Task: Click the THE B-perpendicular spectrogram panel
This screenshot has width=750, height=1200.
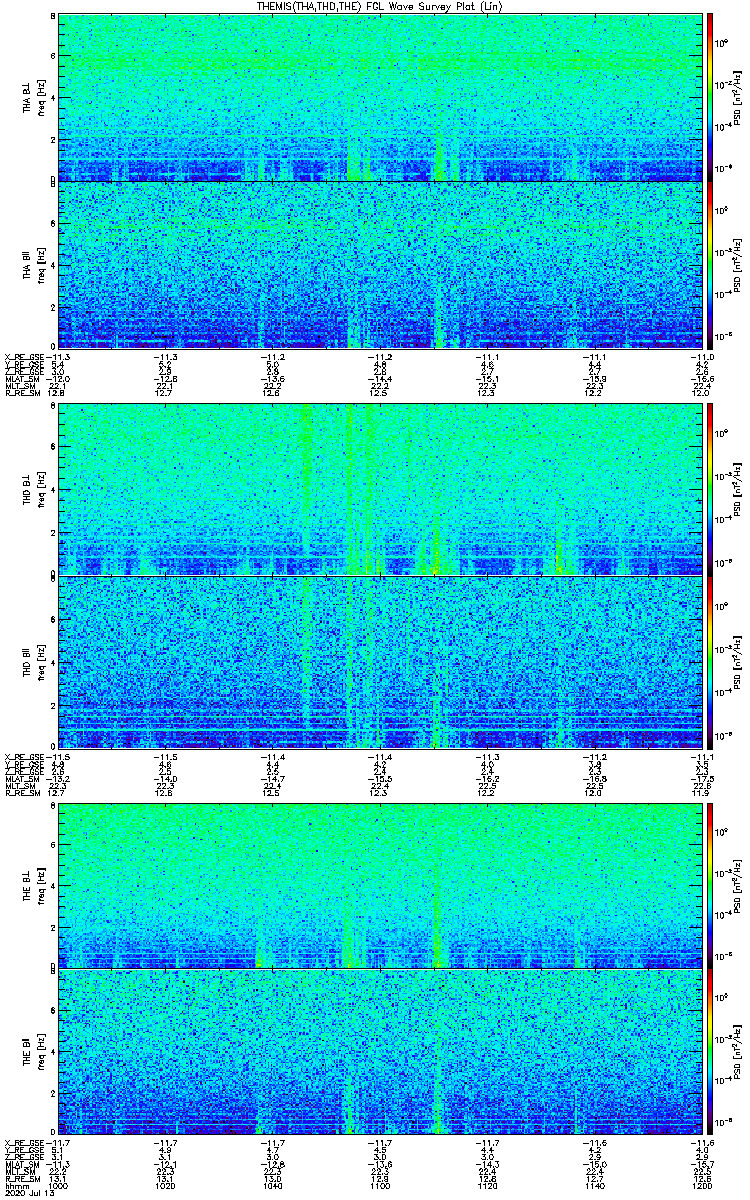Action: pyautogui.click(x=380, y=884)
